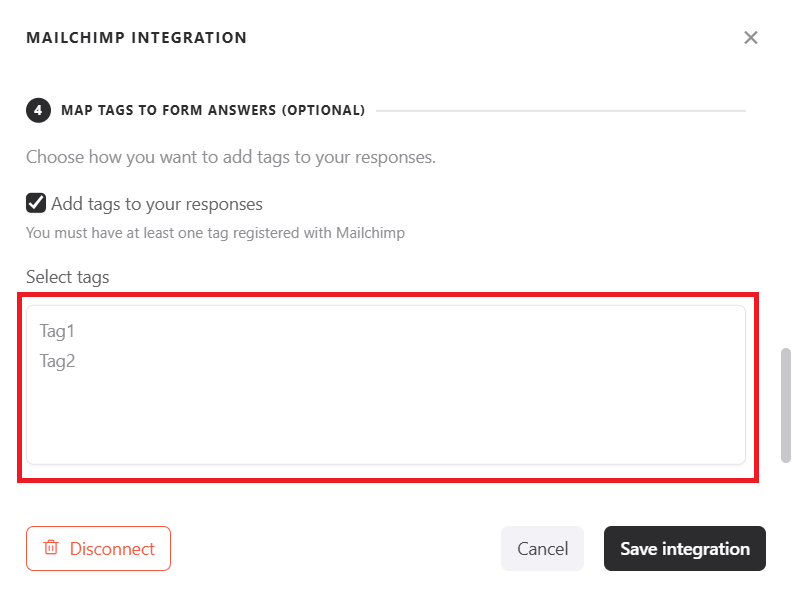The image size is (794, 596).
Task: Click the word '(OPTIONAL)' in the step heading
Action: point(324,110)
